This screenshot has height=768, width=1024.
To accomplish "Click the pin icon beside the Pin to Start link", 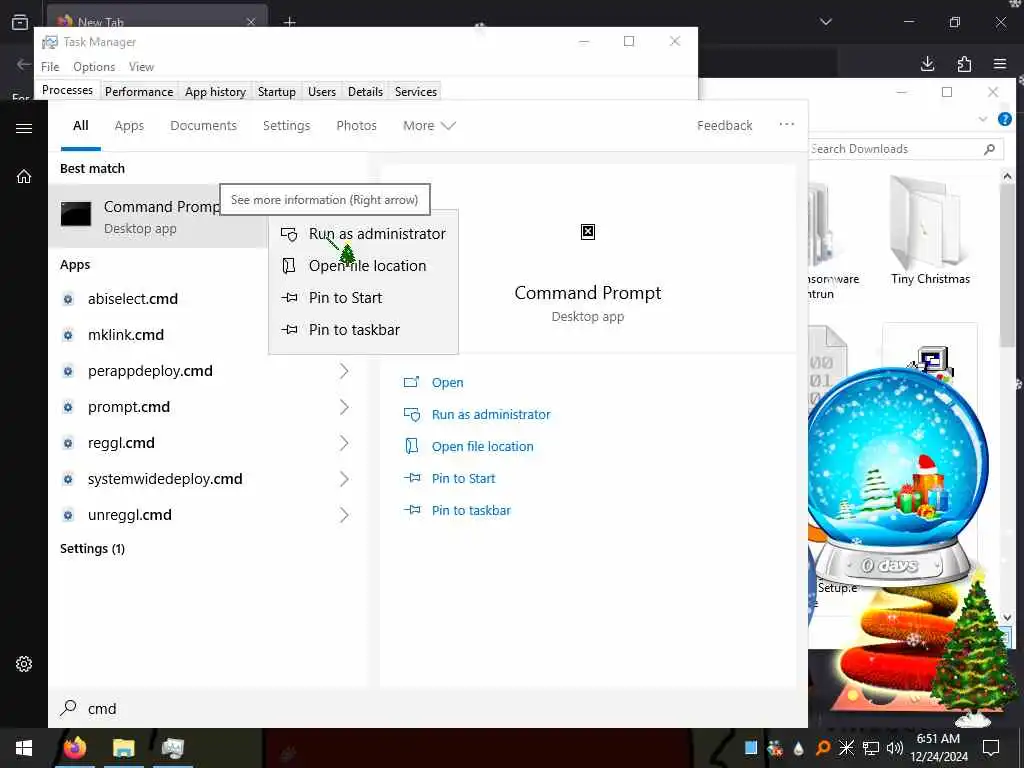I will tap(411, 478).
